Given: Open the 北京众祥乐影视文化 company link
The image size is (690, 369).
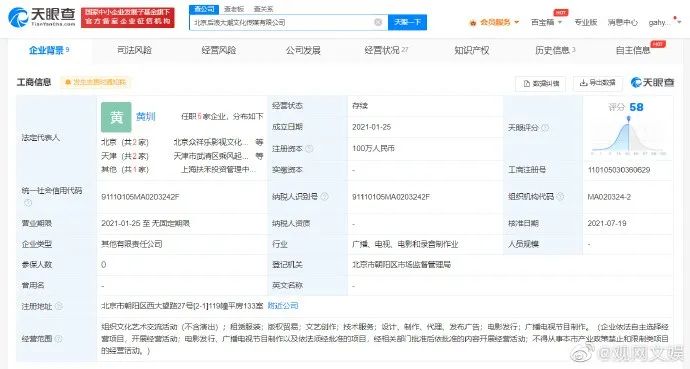Looking at the screenshot, I should pyautogui.click(x=211, y=142).
